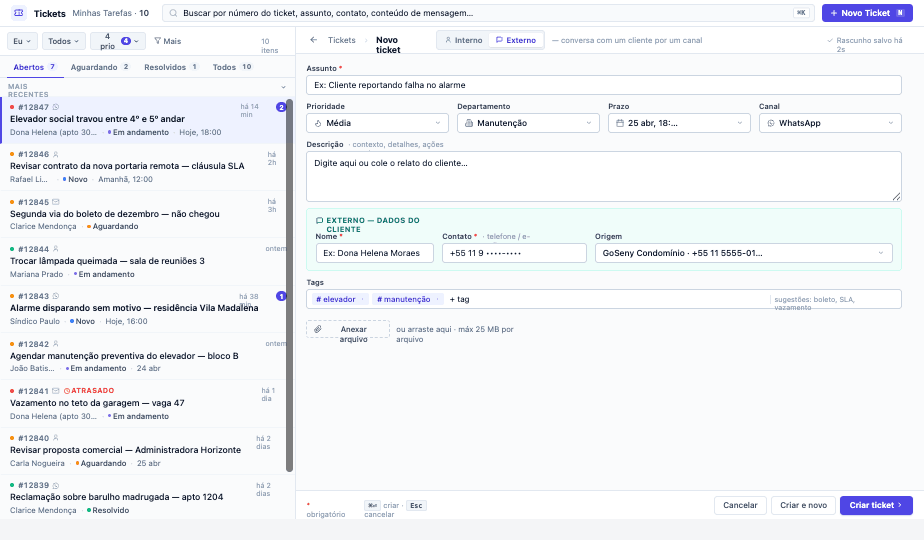The width and height of the screenshot is (924, 540).
Task: Switch ticket type to Externo
Action: (x=516, y=40)
